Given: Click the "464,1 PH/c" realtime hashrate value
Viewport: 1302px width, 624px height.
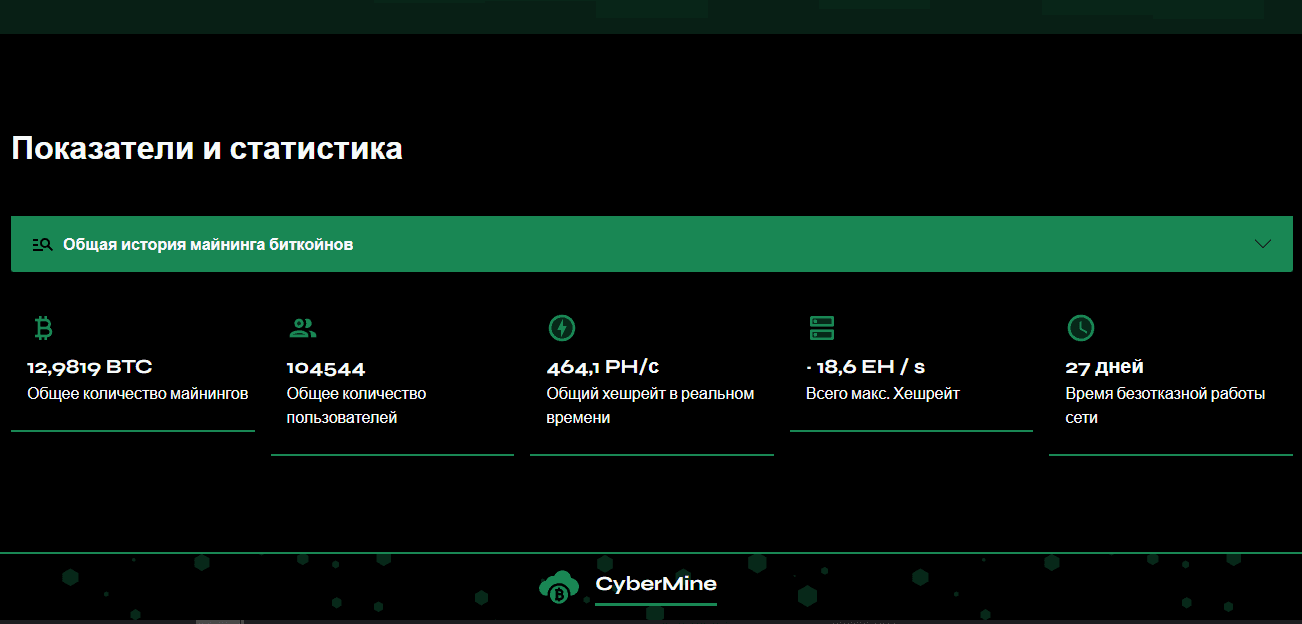Looking at the screenshot, I should 602,366.
